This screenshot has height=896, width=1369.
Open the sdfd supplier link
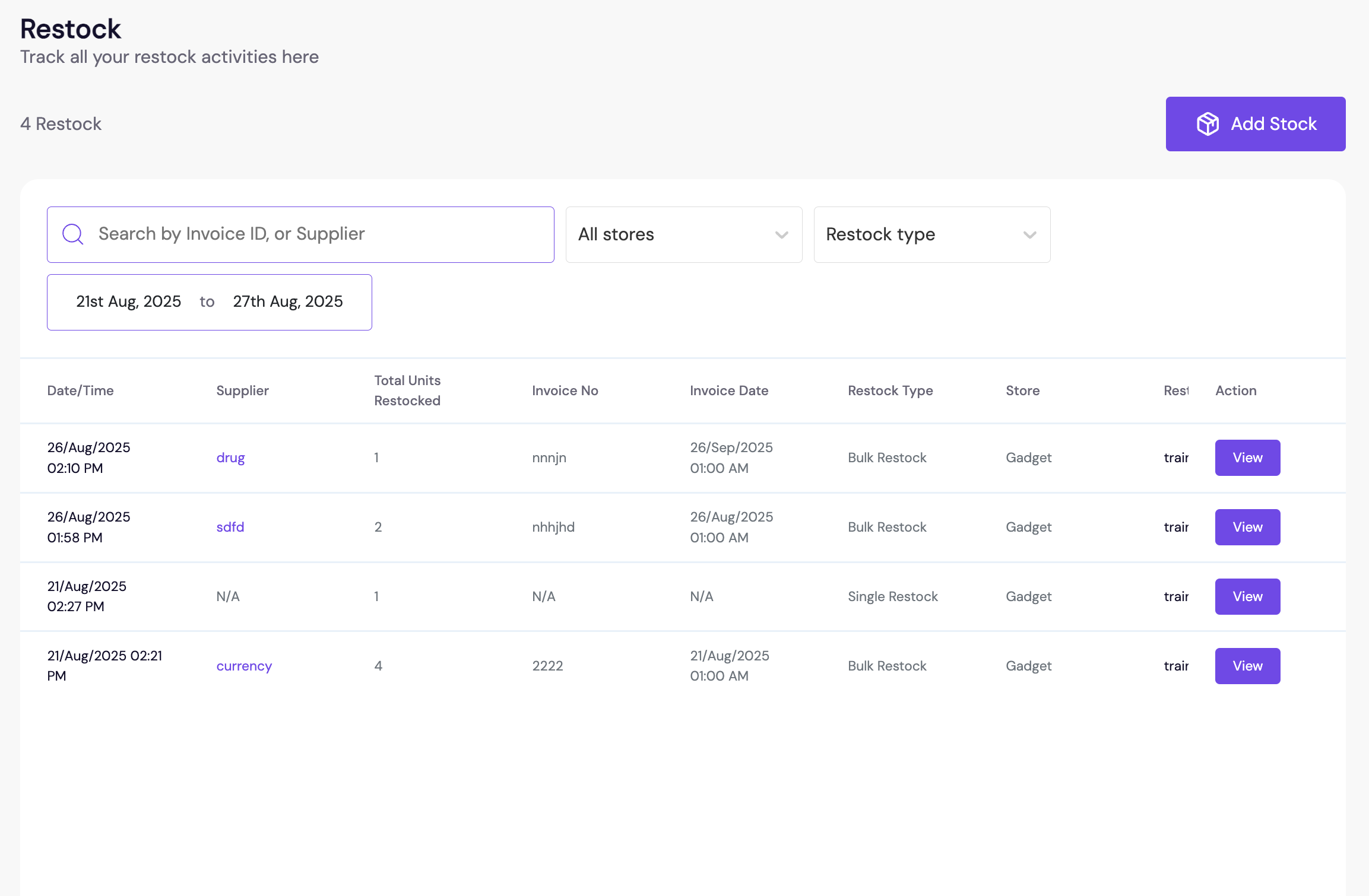tap(230, 527)
